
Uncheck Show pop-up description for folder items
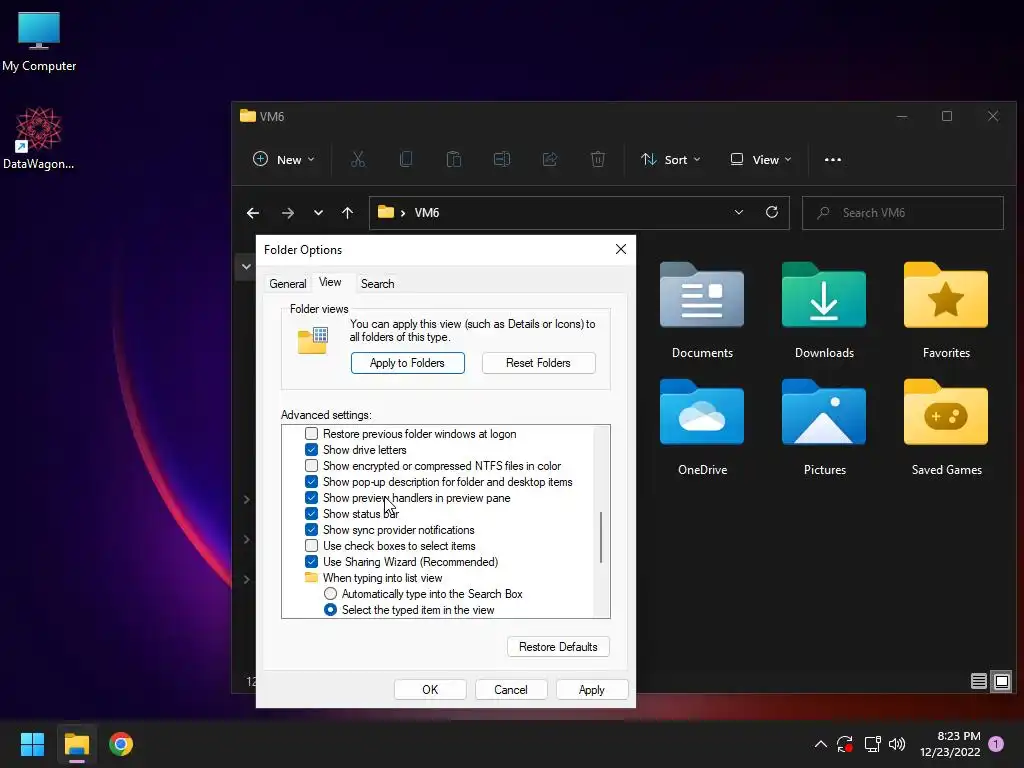pos(312,482)
